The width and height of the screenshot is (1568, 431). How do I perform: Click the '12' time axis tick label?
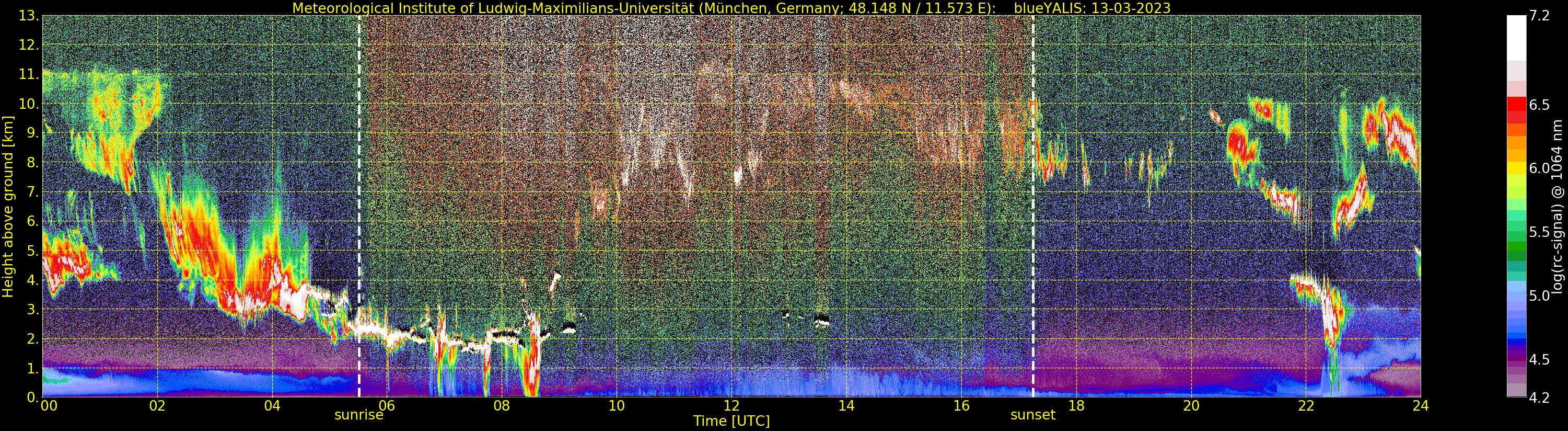pyautogui.click(x=731, y=405)
